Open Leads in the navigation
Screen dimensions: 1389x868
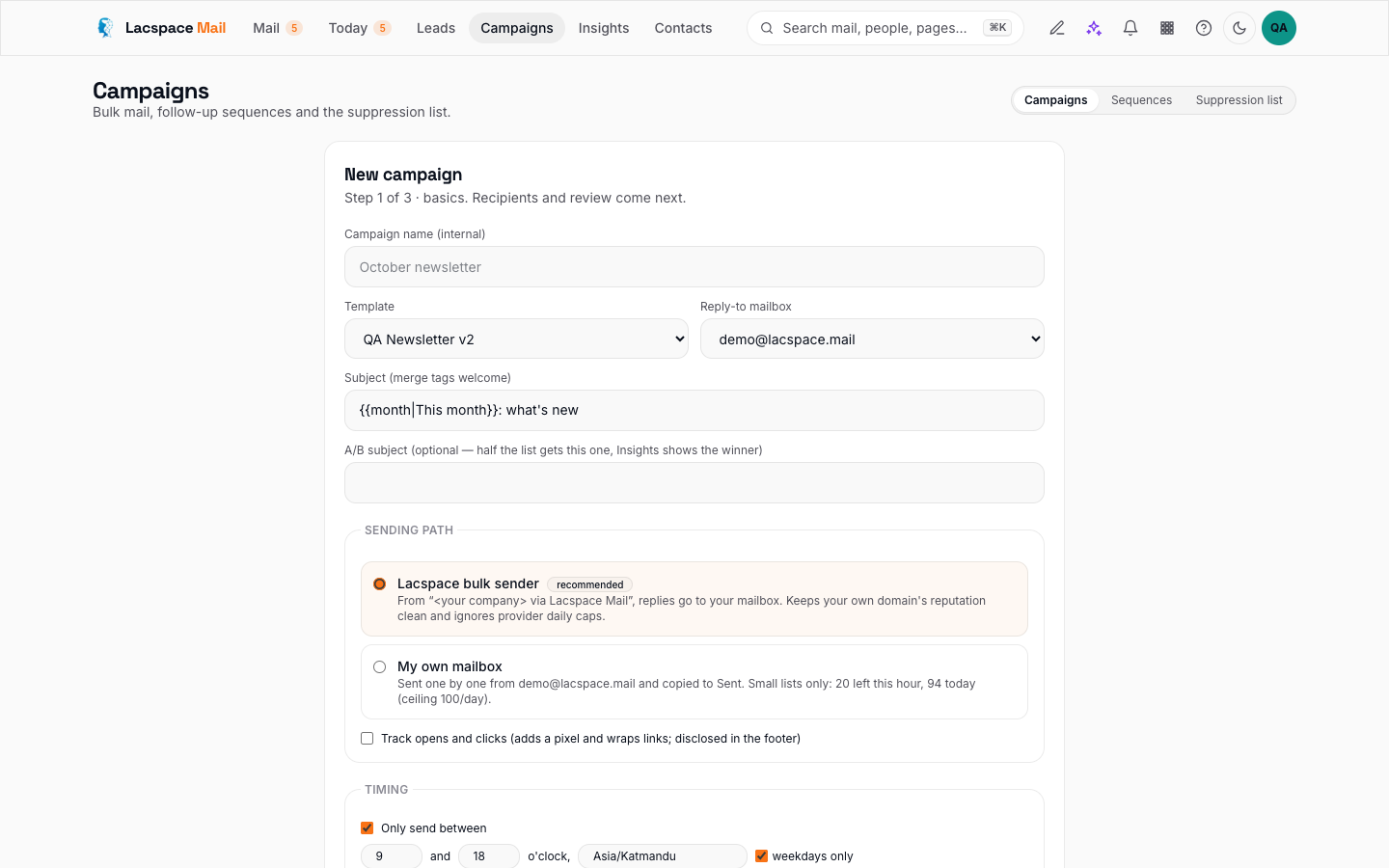point(436,28)
